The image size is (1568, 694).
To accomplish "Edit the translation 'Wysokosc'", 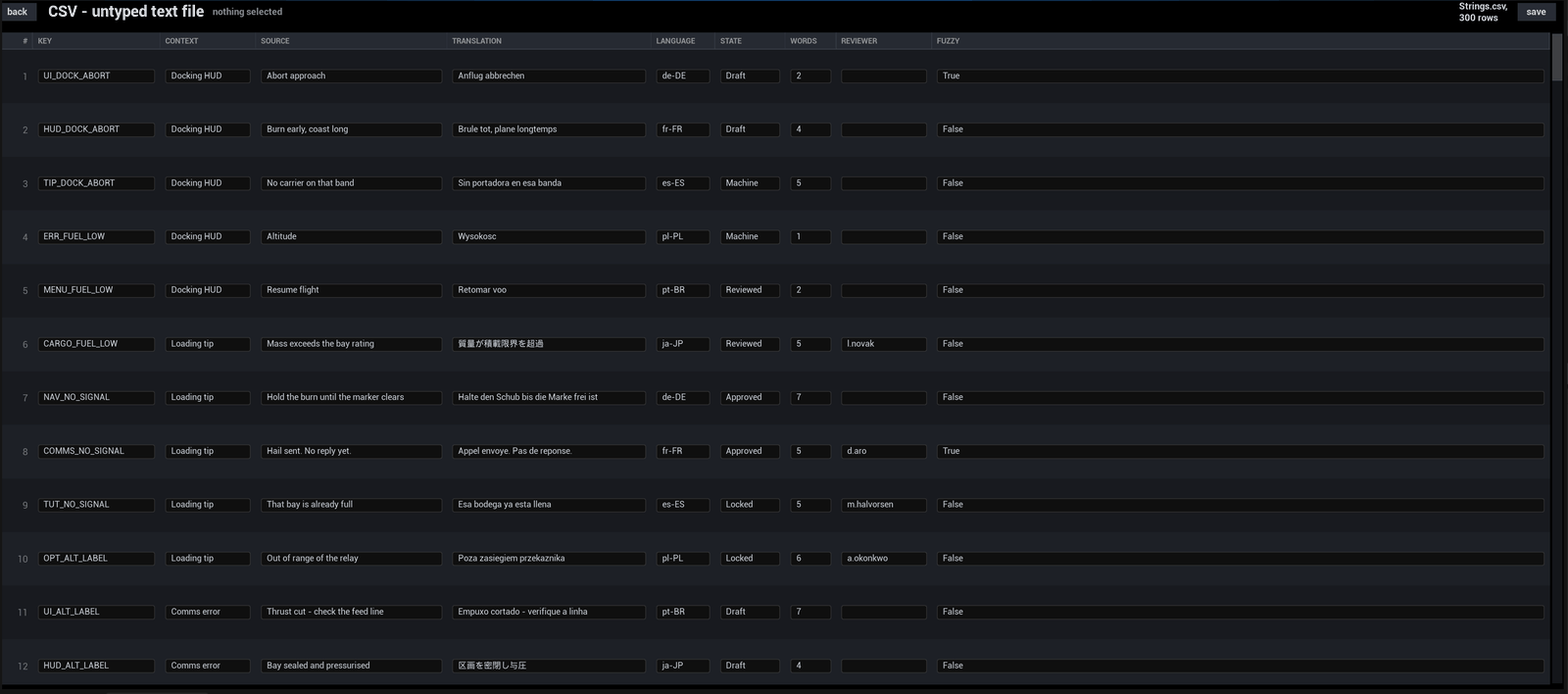I will [549, 237].
